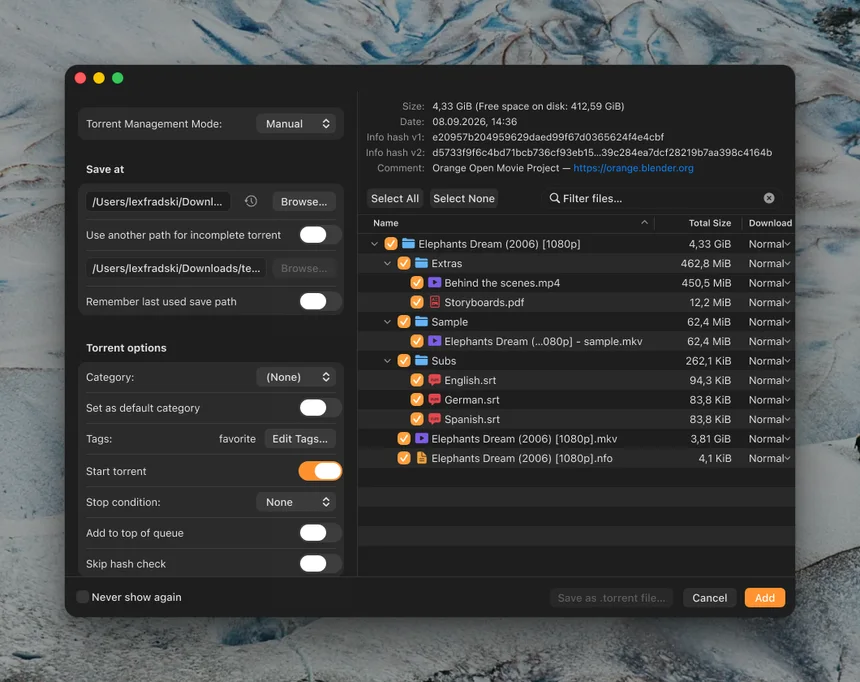Toggle Use another path for incomplete torrent

(x=320, y=235)
